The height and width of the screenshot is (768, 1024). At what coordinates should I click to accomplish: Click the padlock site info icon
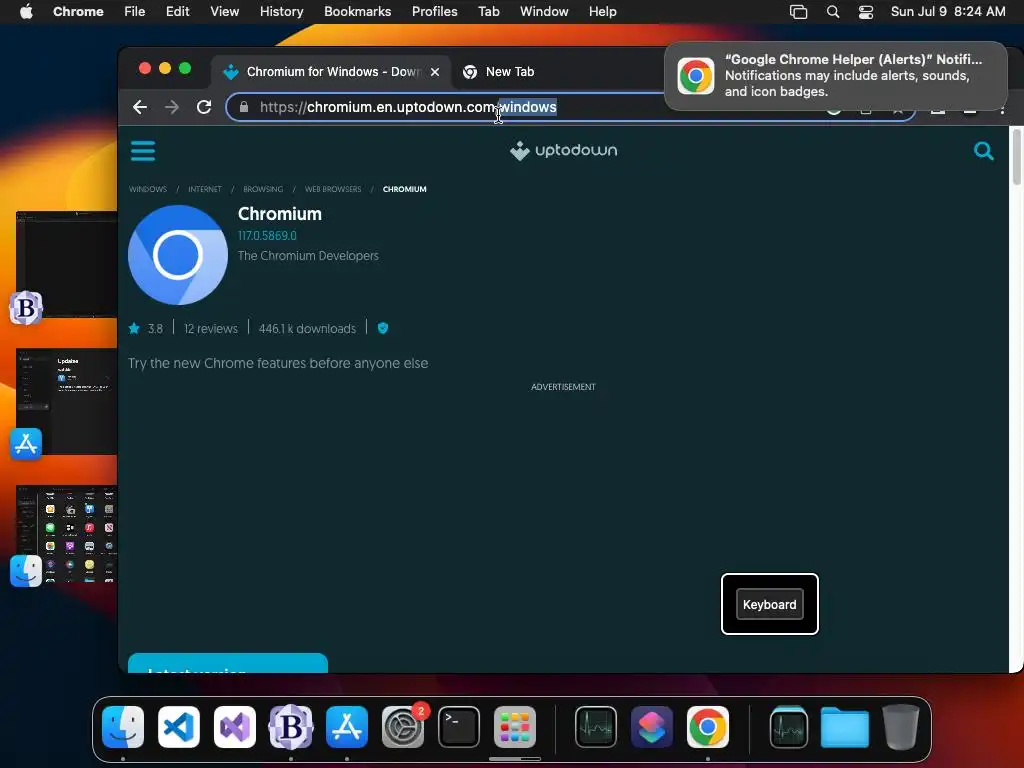click(244, 107)
